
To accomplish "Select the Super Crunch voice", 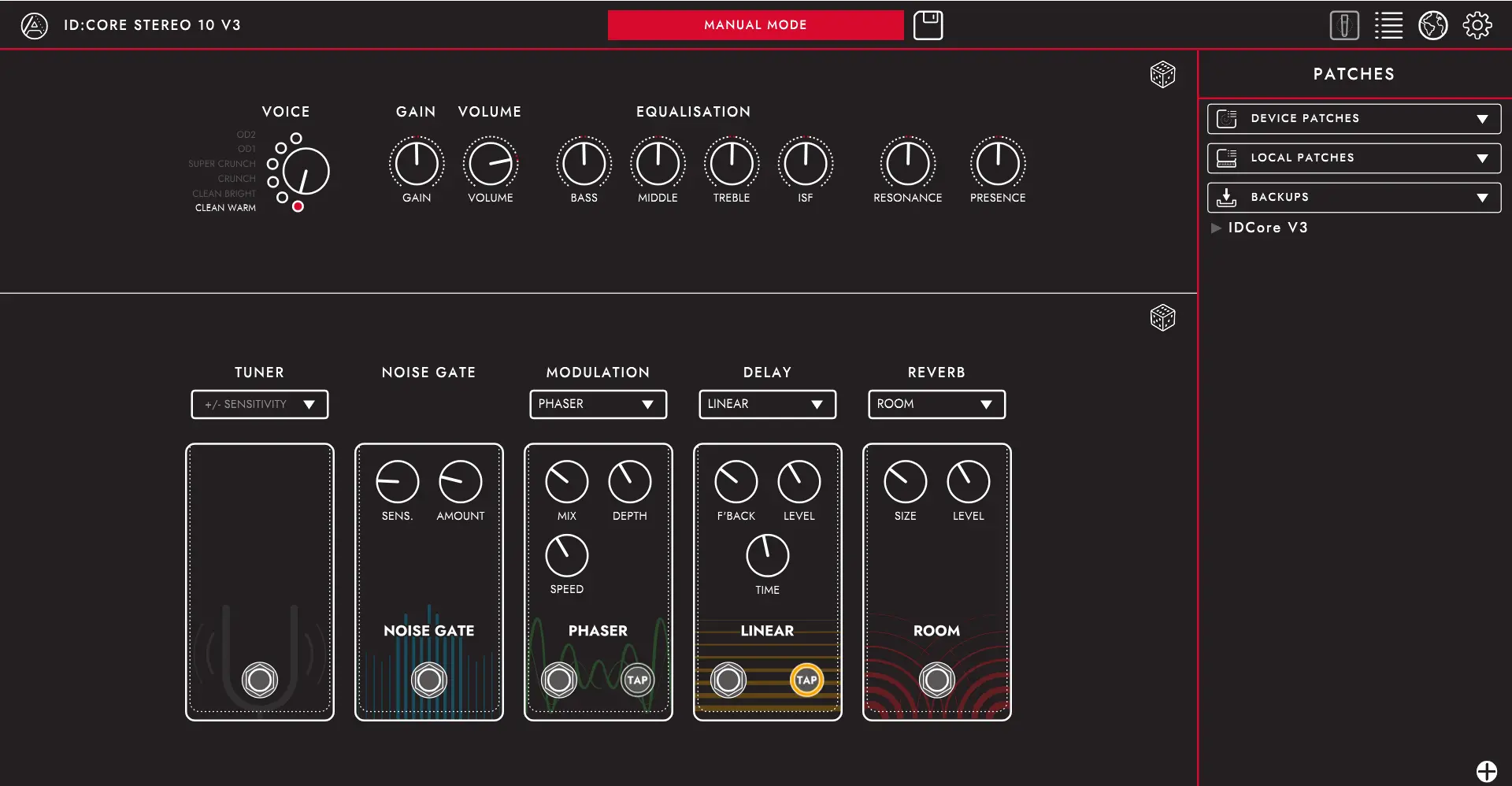I will click(x=272, y=165).
